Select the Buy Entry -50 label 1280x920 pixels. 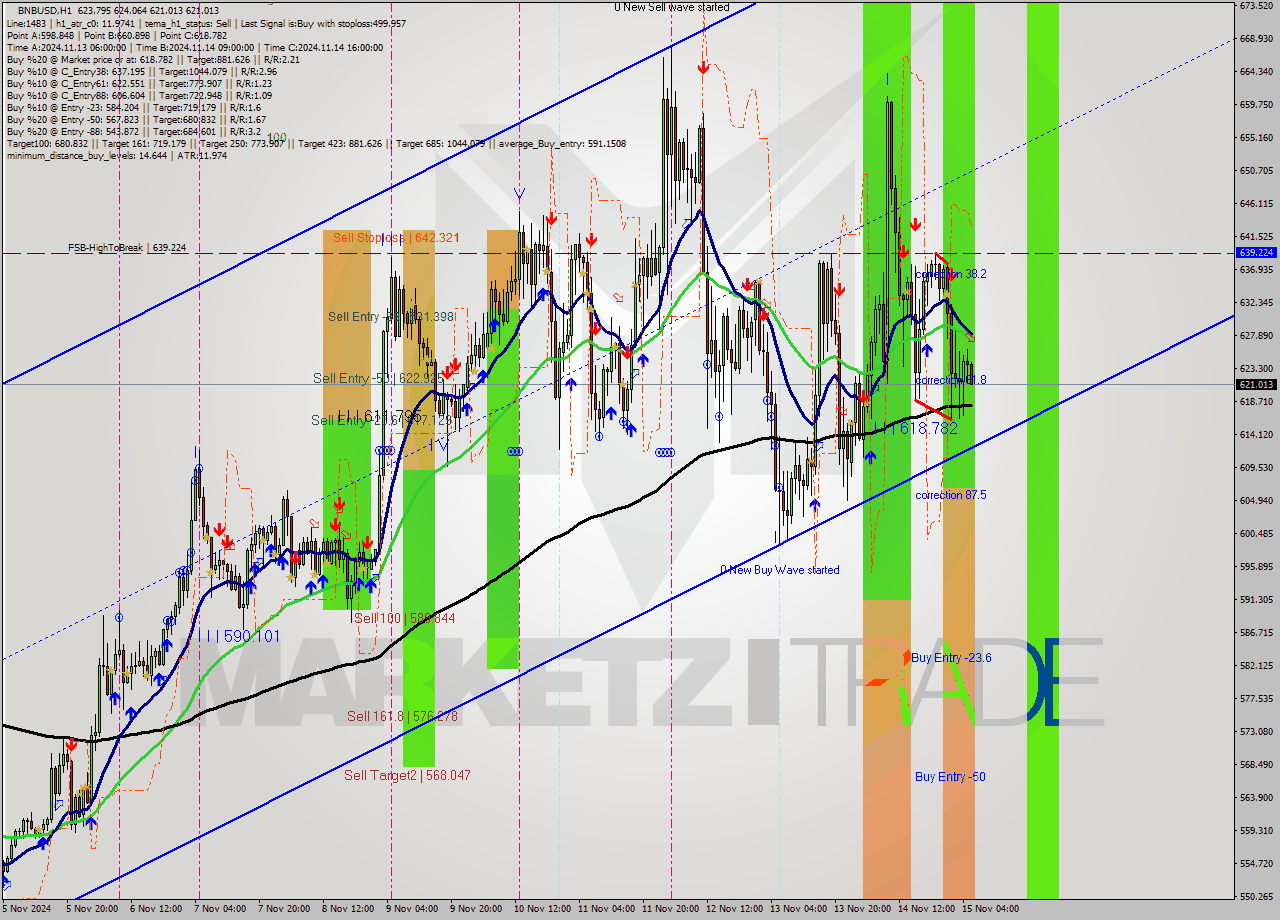point(950,777)
